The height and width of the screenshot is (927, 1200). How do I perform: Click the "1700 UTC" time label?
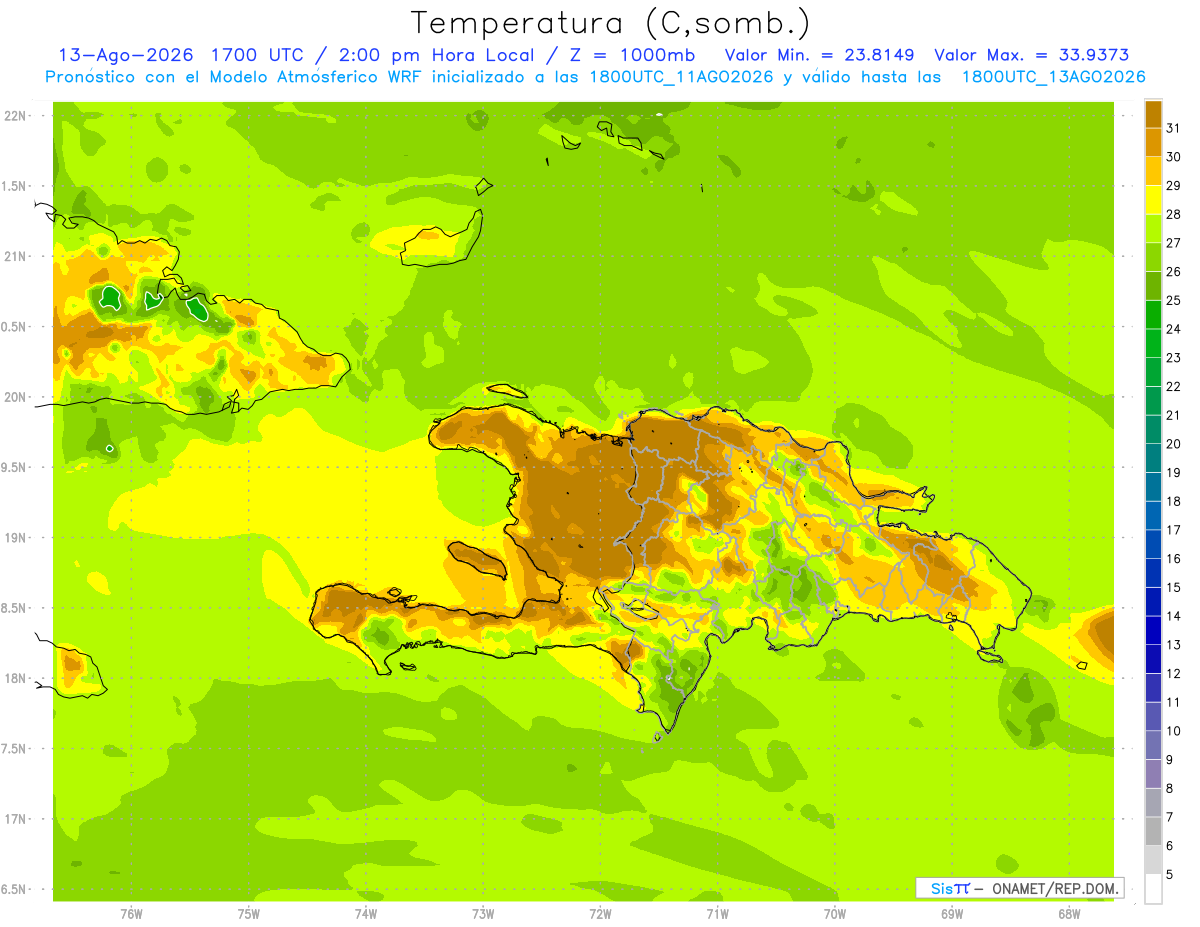[x=259, y=55]
